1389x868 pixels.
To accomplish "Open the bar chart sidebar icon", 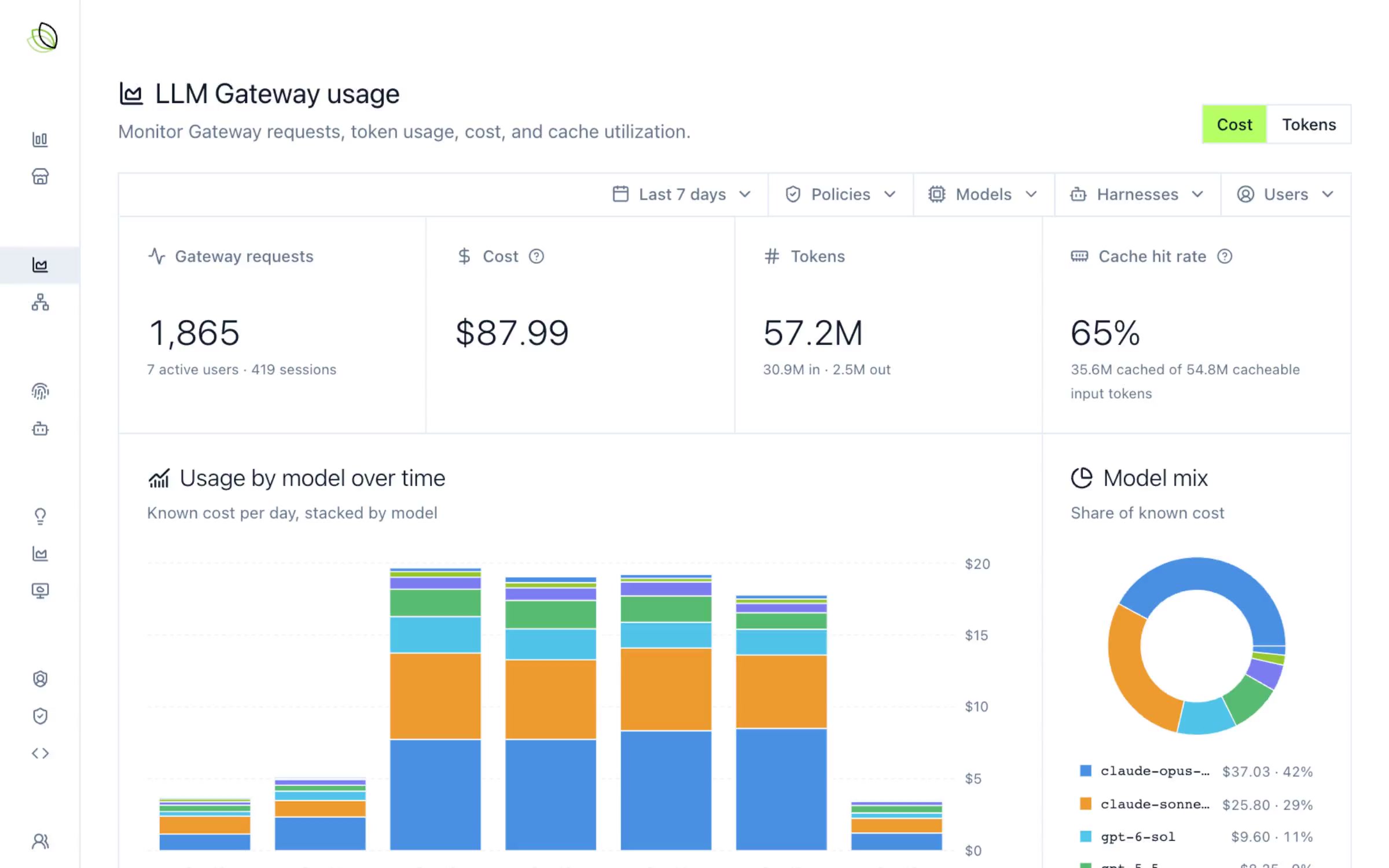I will pyautogui.click(x=40, y=139).
